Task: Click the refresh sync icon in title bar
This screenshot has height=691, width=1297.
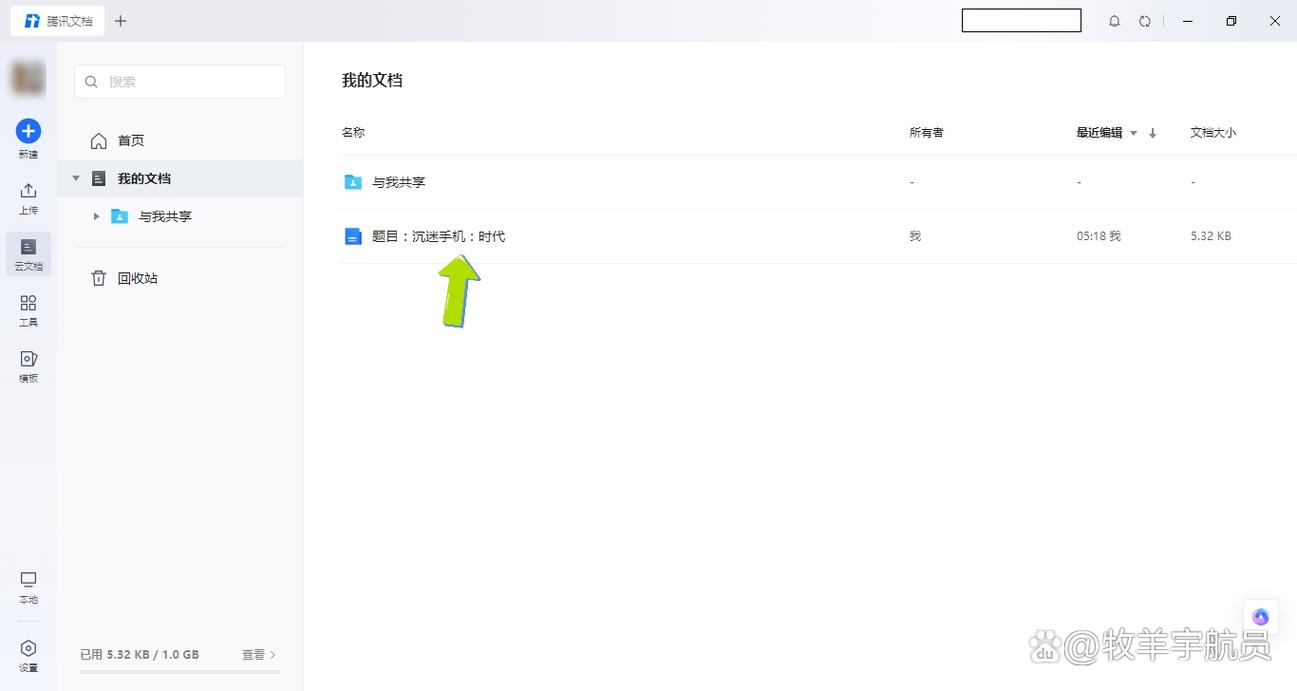Action: tap(1145, 21)
